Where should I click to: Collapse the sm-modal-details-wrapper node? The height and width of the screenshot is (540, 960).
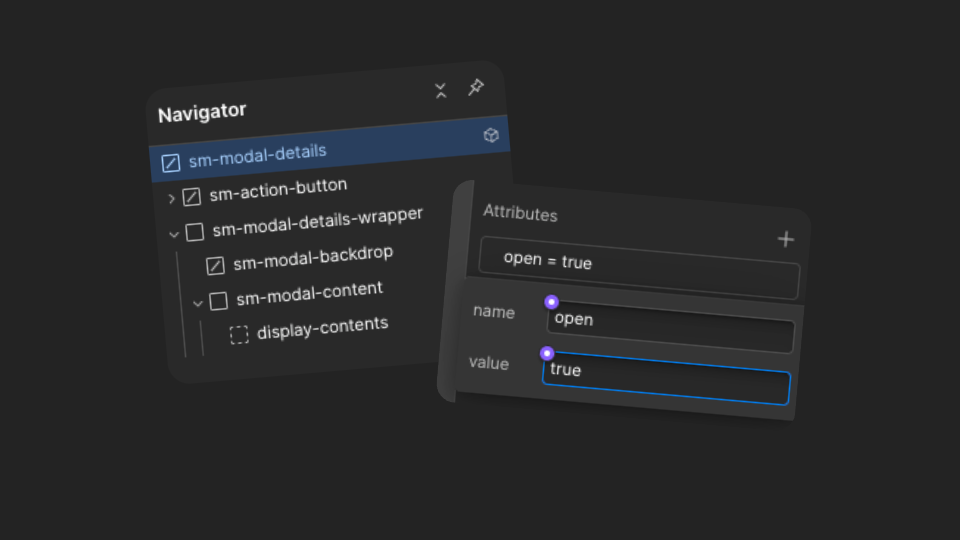pos(174,234)
